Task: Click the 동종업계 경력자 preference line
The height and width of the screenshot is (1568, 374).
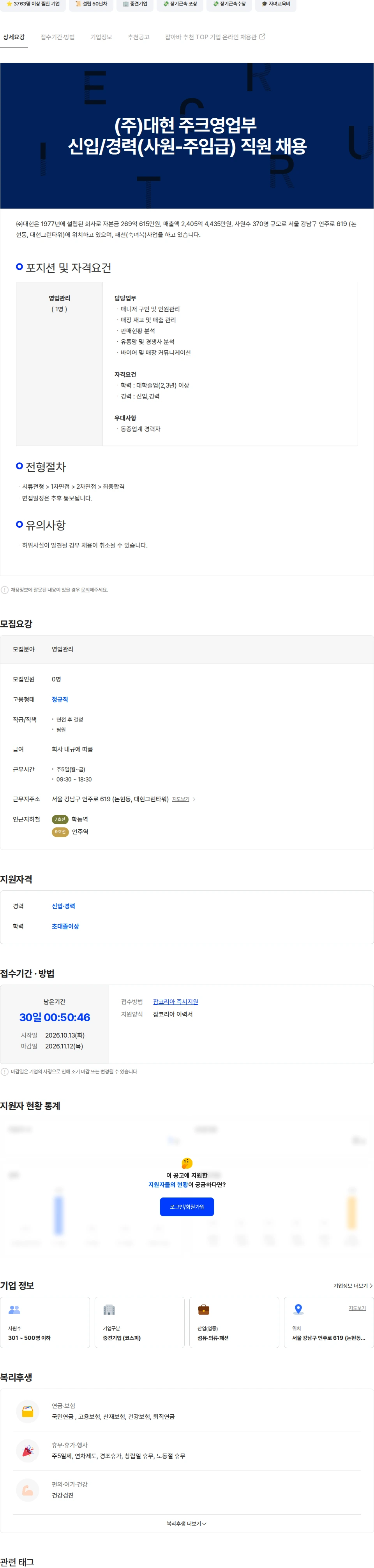Action: tap(140, 429)
